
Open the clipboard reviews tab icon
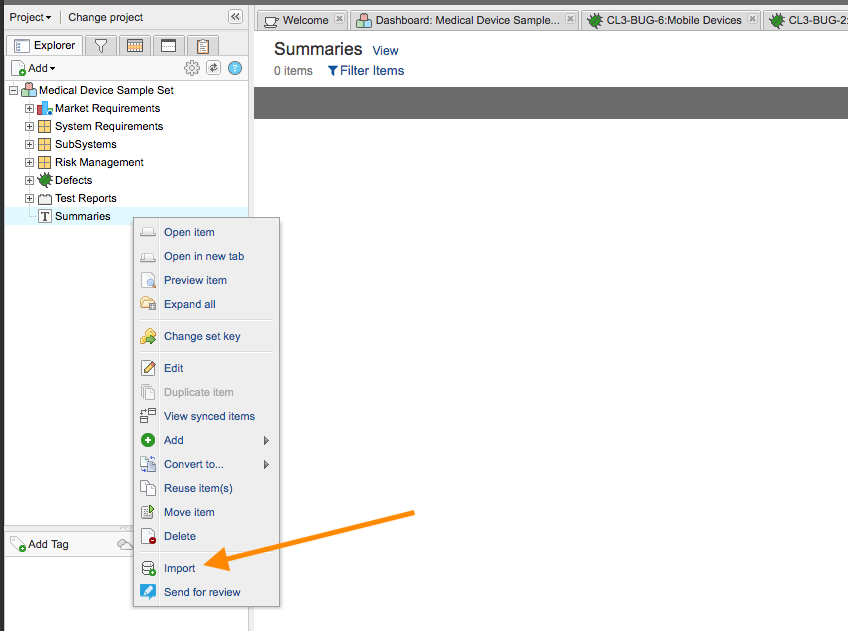pos(203,46)
